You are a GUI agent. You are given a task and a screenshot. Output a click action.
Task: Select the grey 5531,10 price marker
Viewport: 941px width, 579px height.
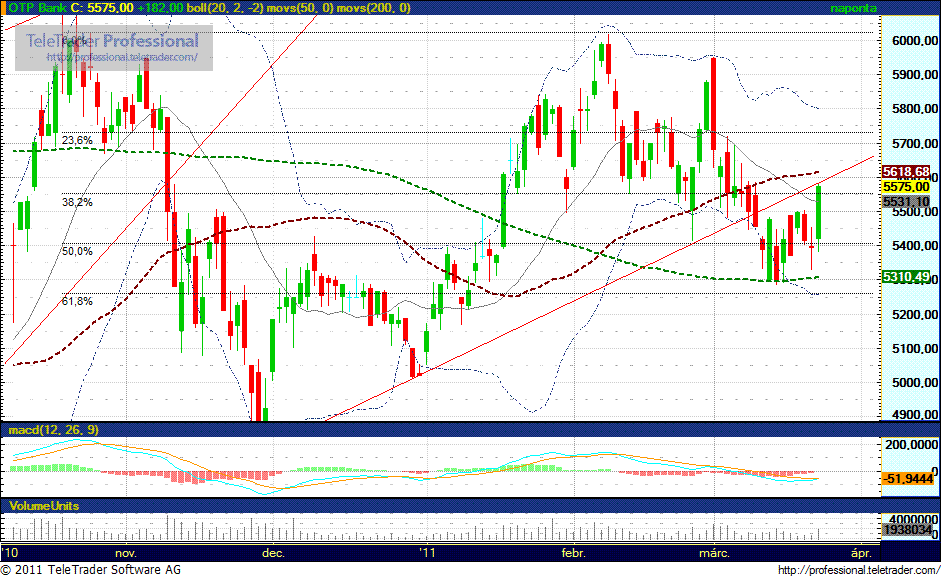[907, 202]
